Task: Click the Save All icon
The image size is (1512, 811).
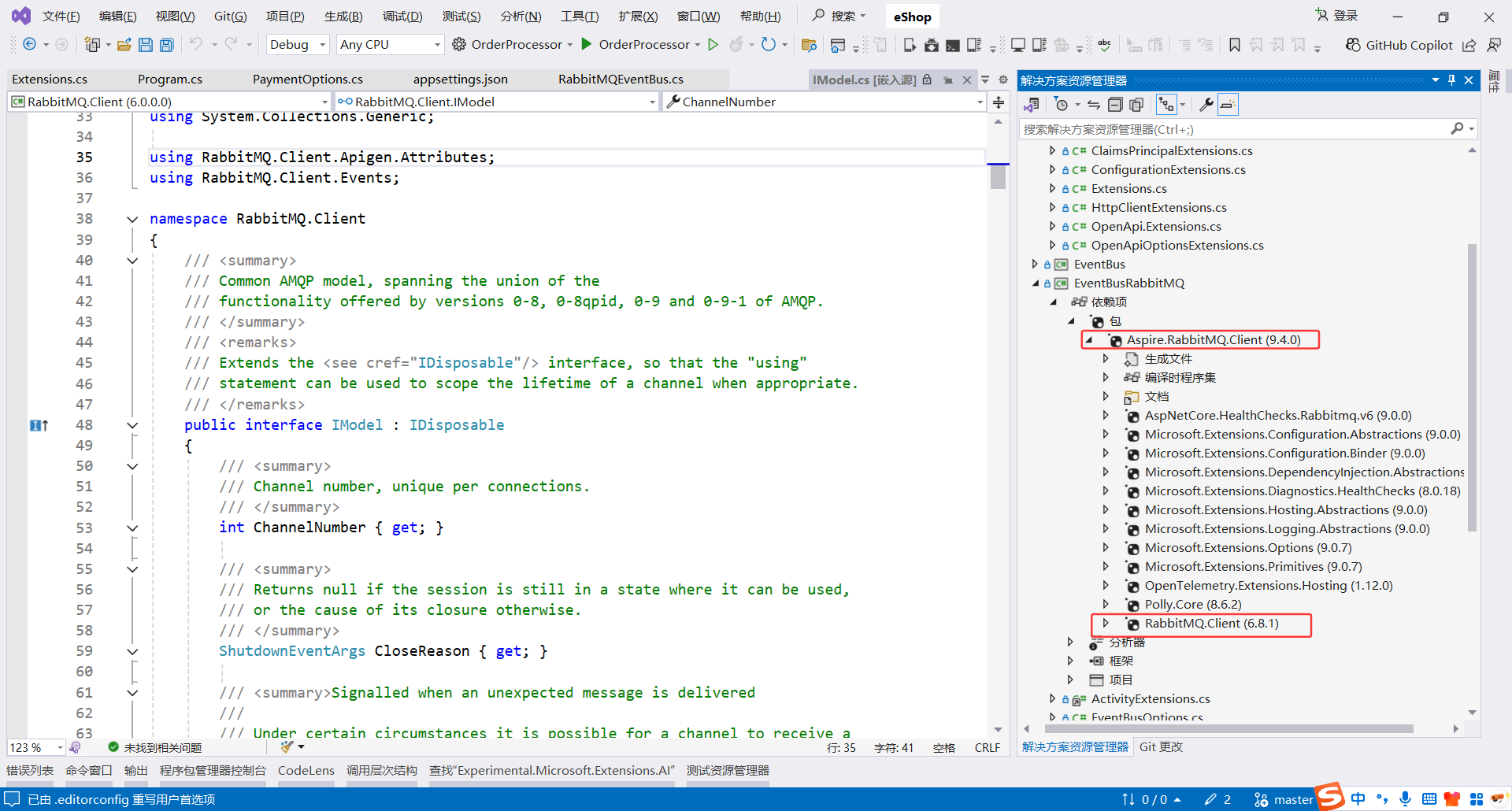Action: tap(167, 45)
